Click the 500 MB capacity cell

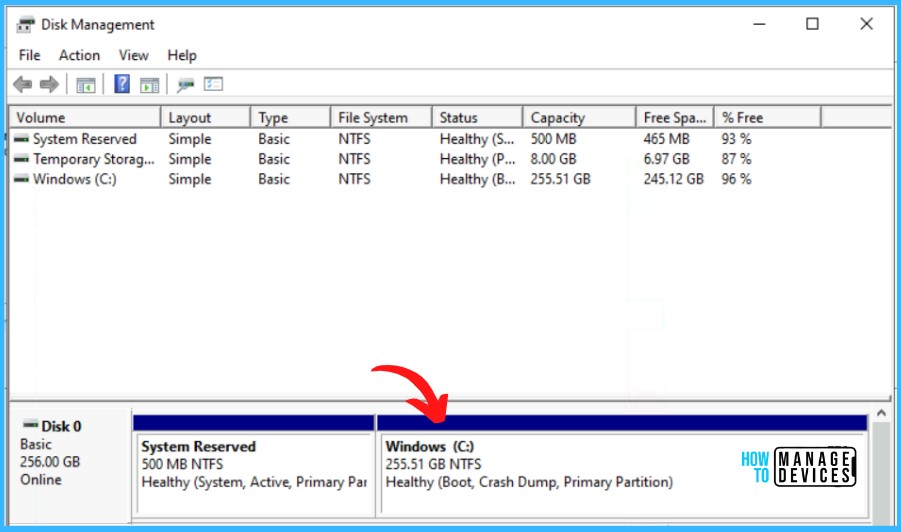553,139
